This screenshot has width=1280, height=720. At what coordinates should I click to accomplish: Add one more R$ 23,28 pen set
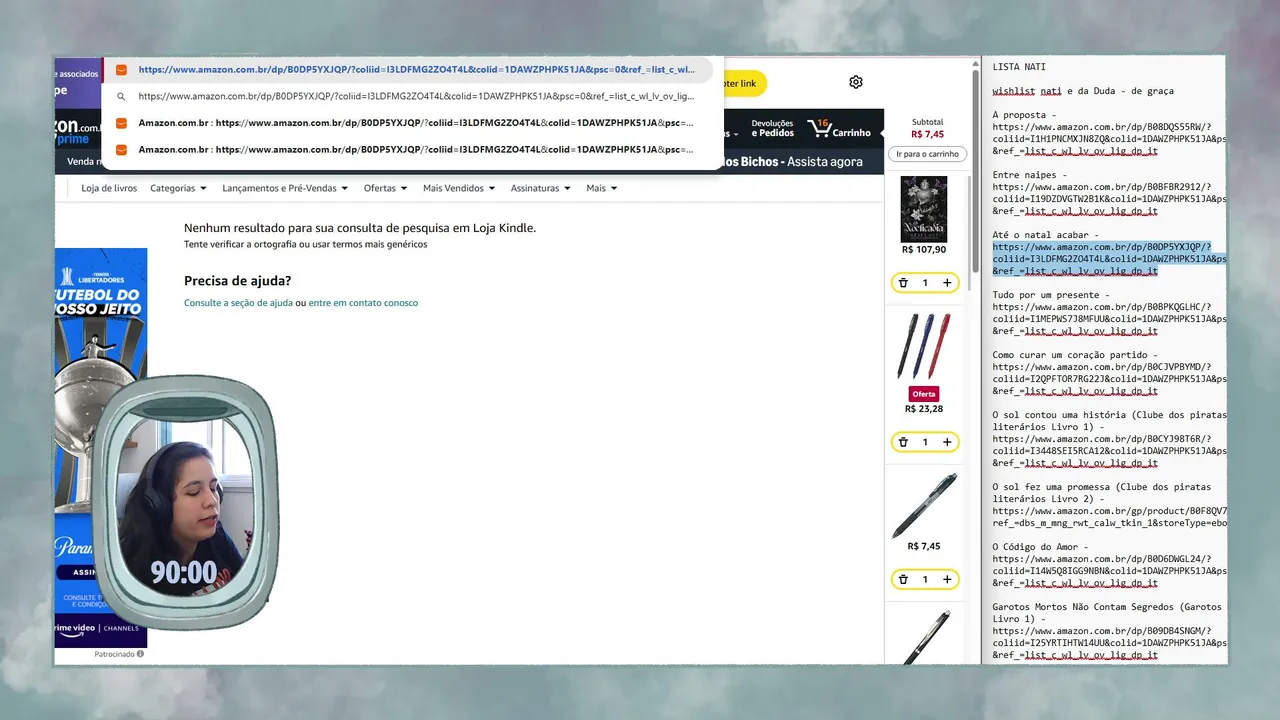[x=947, y=442]
